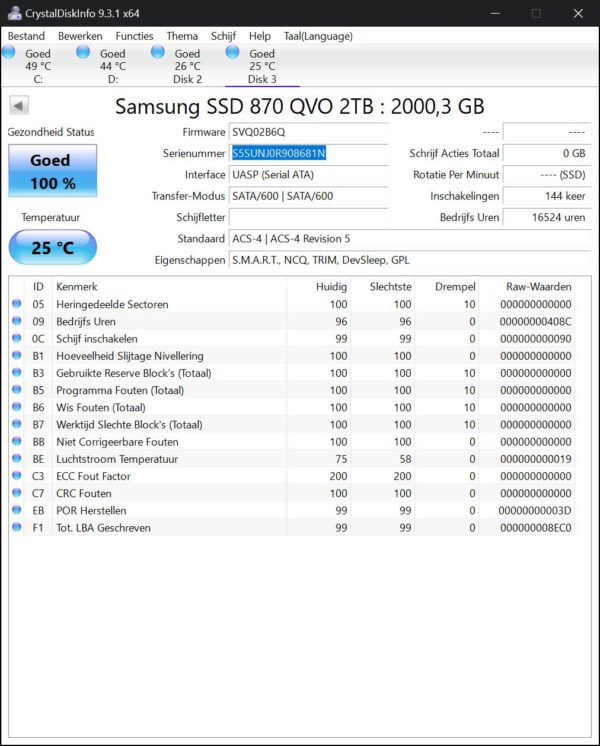Open the Functies menu
Image resolution: width=600 pixels, height=746 pixels.
(134, 36)
